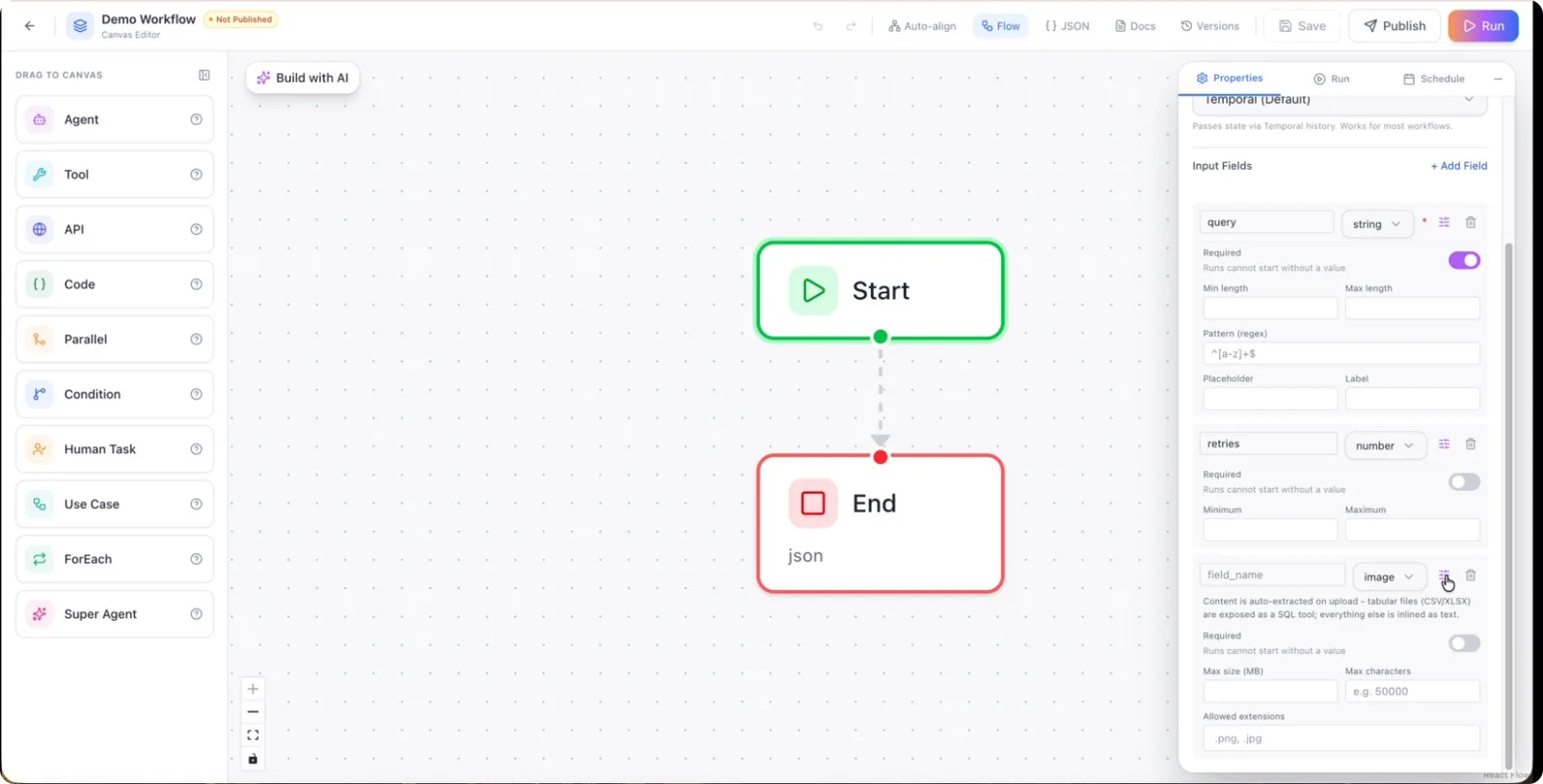The image size is (1543, 784).
Task: Click the Publish button
Action: coord(1394,26)
